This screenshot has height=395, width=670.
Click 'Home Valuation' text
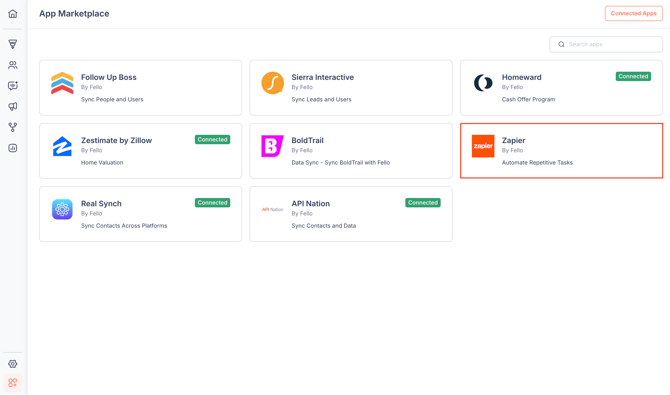pos(102,163)
